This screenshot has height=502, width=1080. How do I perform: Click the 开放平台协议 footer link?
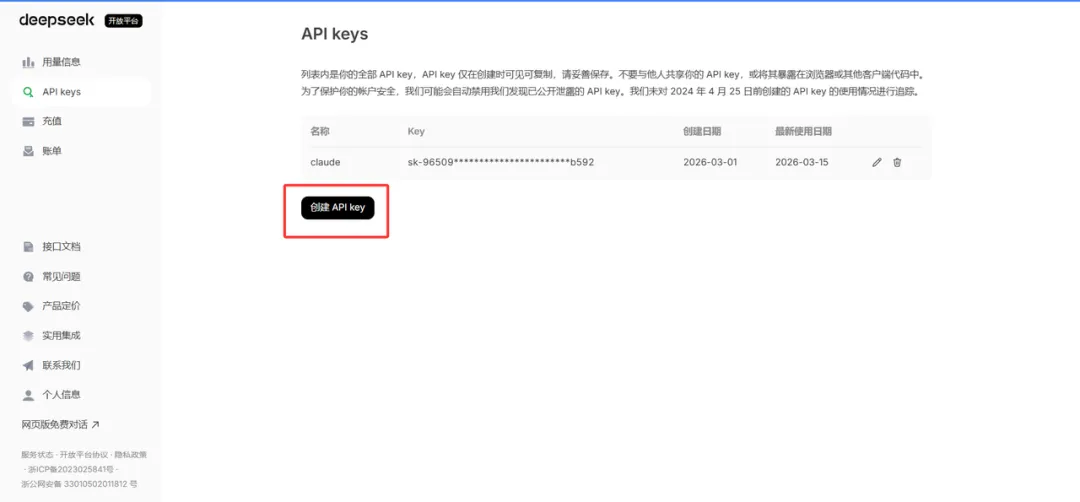[84, 454]
